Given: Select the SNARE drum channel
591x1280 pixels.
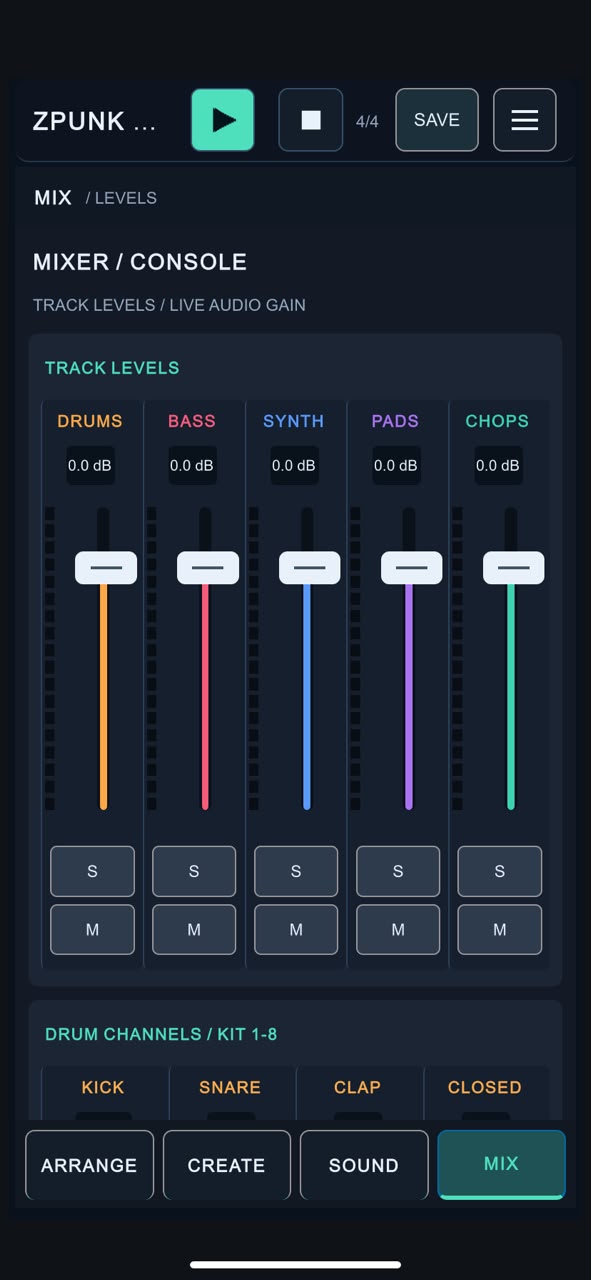Looking at the screenshot, I should [x=230, y=1087].
